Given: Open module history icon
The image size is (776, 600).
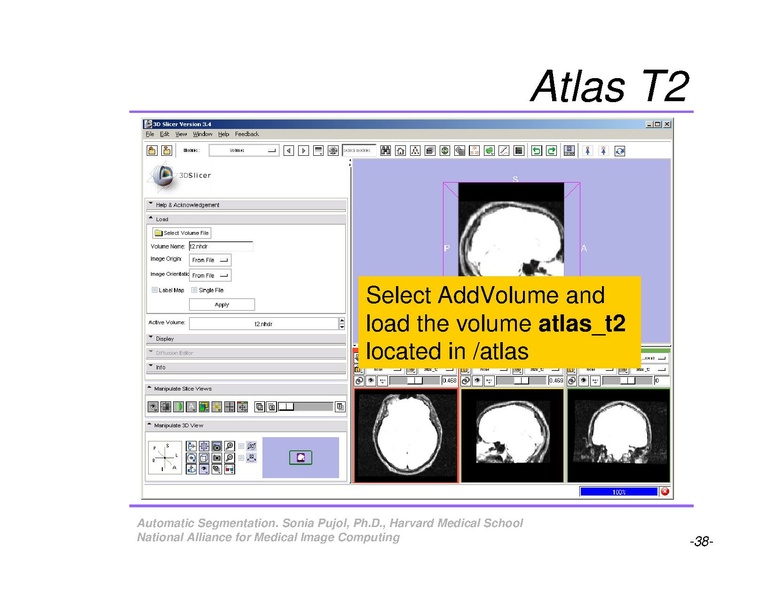Looking at the screenshot, I should [318, 150].
